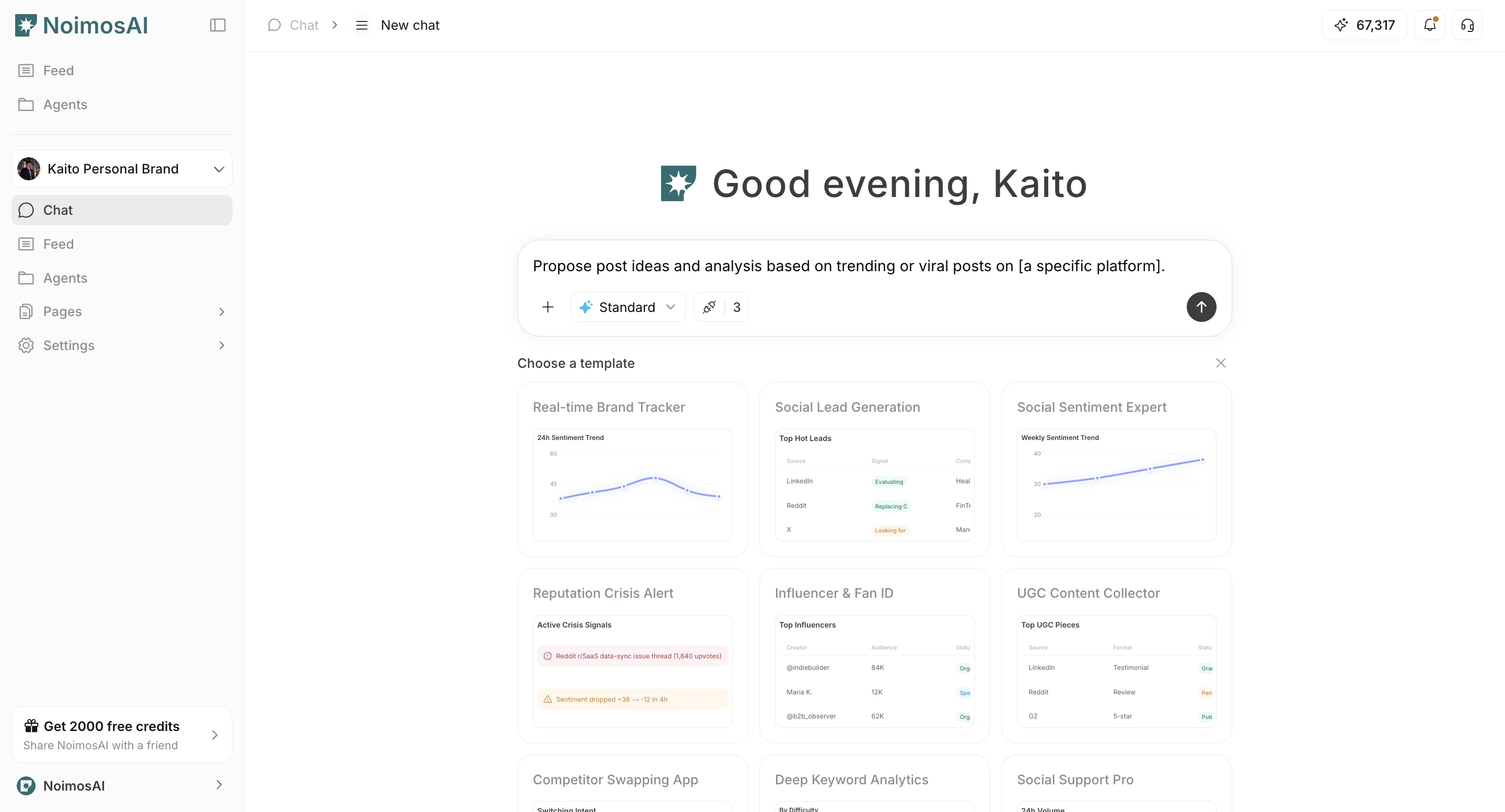Collapse the sidebar panel toggle
1505x812 pixels.
click(x=217, y=25)
